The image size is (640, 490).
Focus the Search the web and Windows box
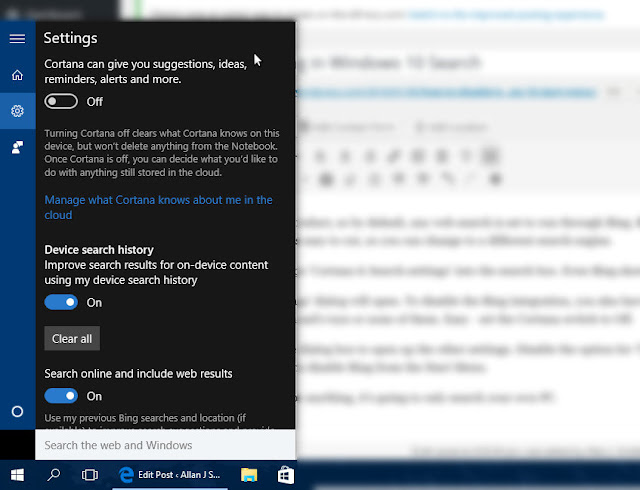click(165, 445)
